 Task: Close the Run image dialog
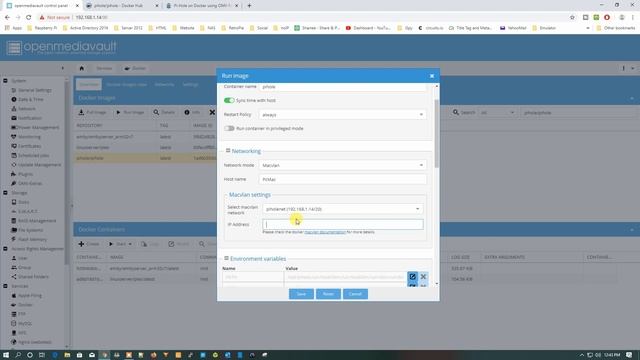click(x=432, y=76)
